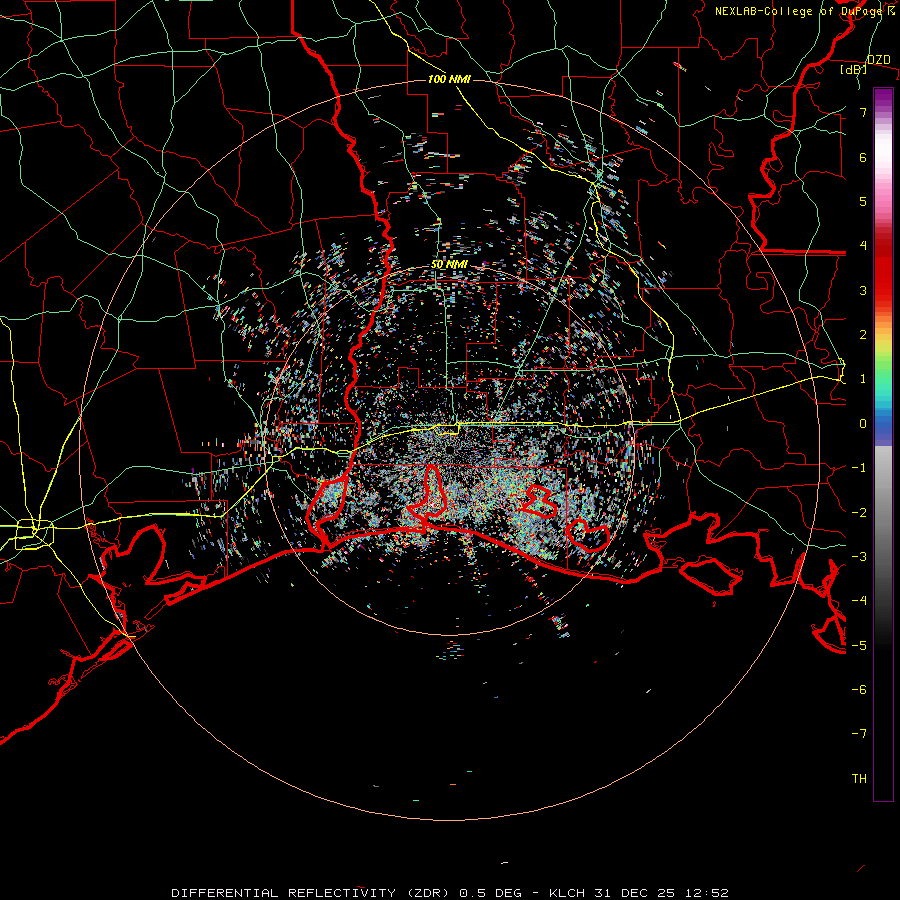This screenshot has height=900, width=900.
Task: Click the 7 value on the color scale
Action: pos(863,112)
